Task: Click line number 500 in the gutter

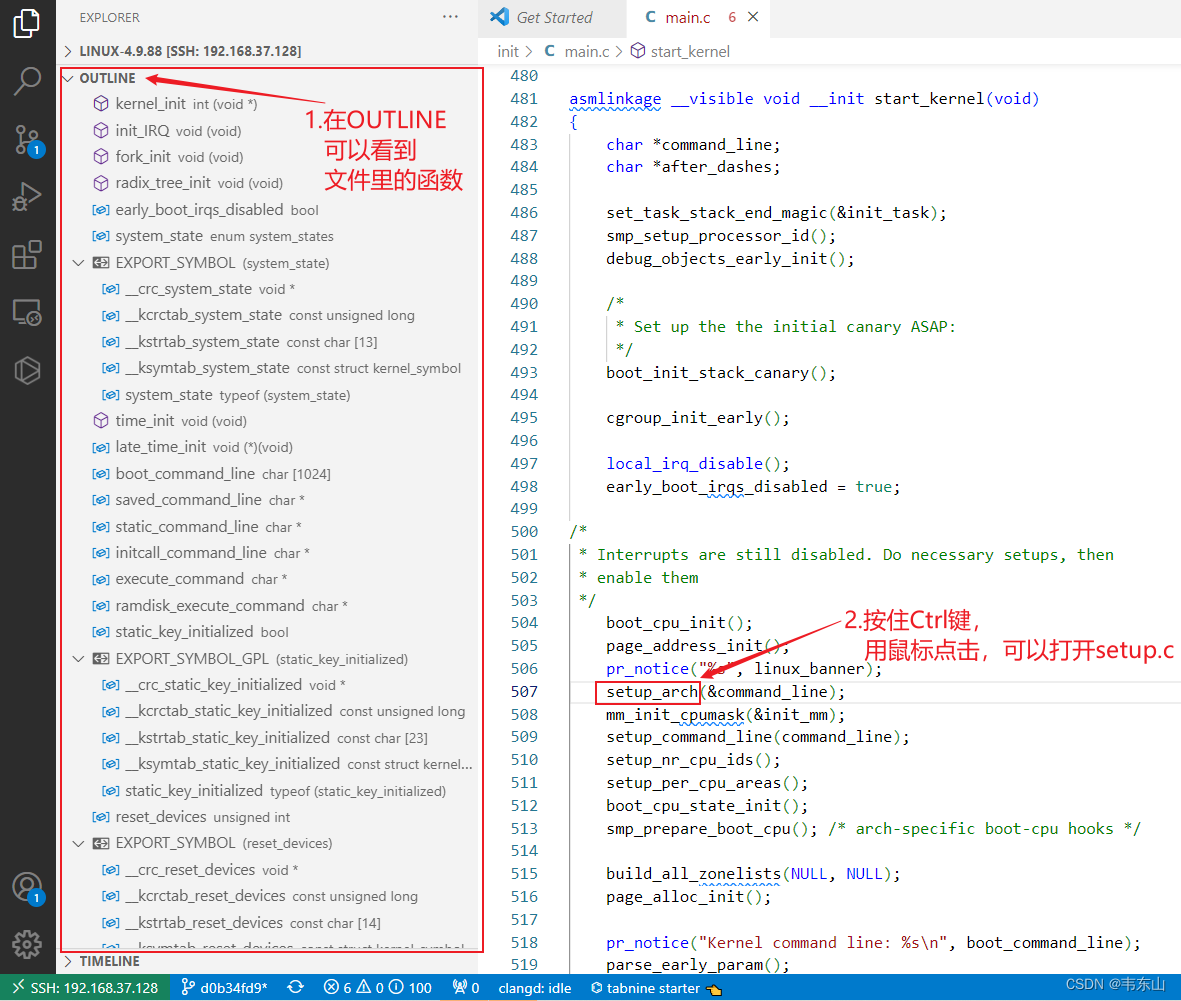Action: [x=523, y=532]
